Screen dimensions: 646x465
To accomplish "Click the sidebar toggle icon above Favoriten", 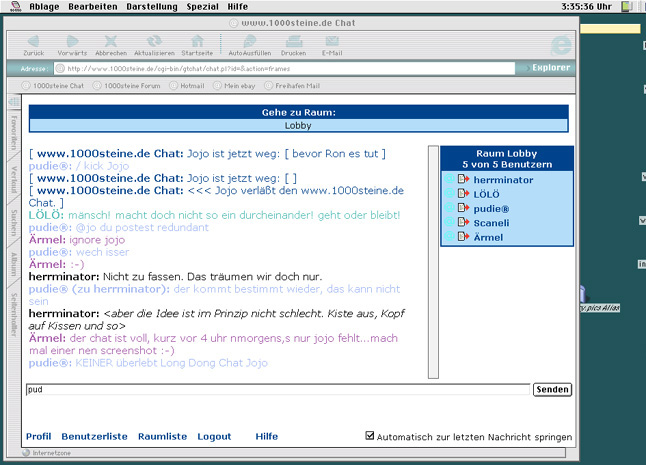I will [x=14, y=101].
